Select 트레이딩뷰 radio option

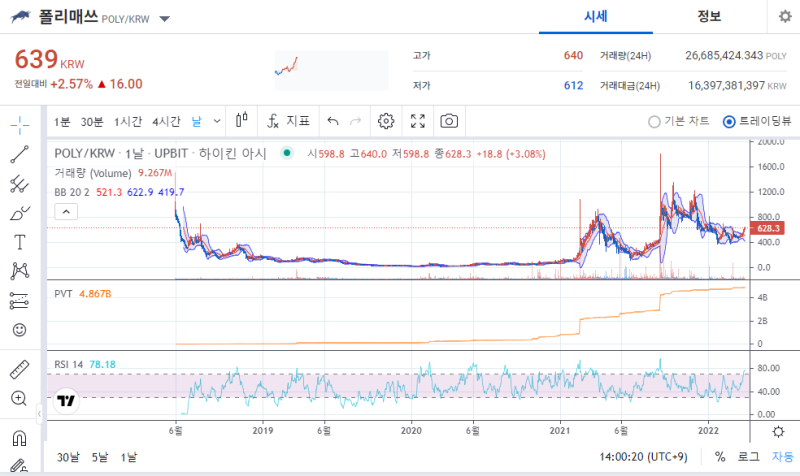pos(757,121)
